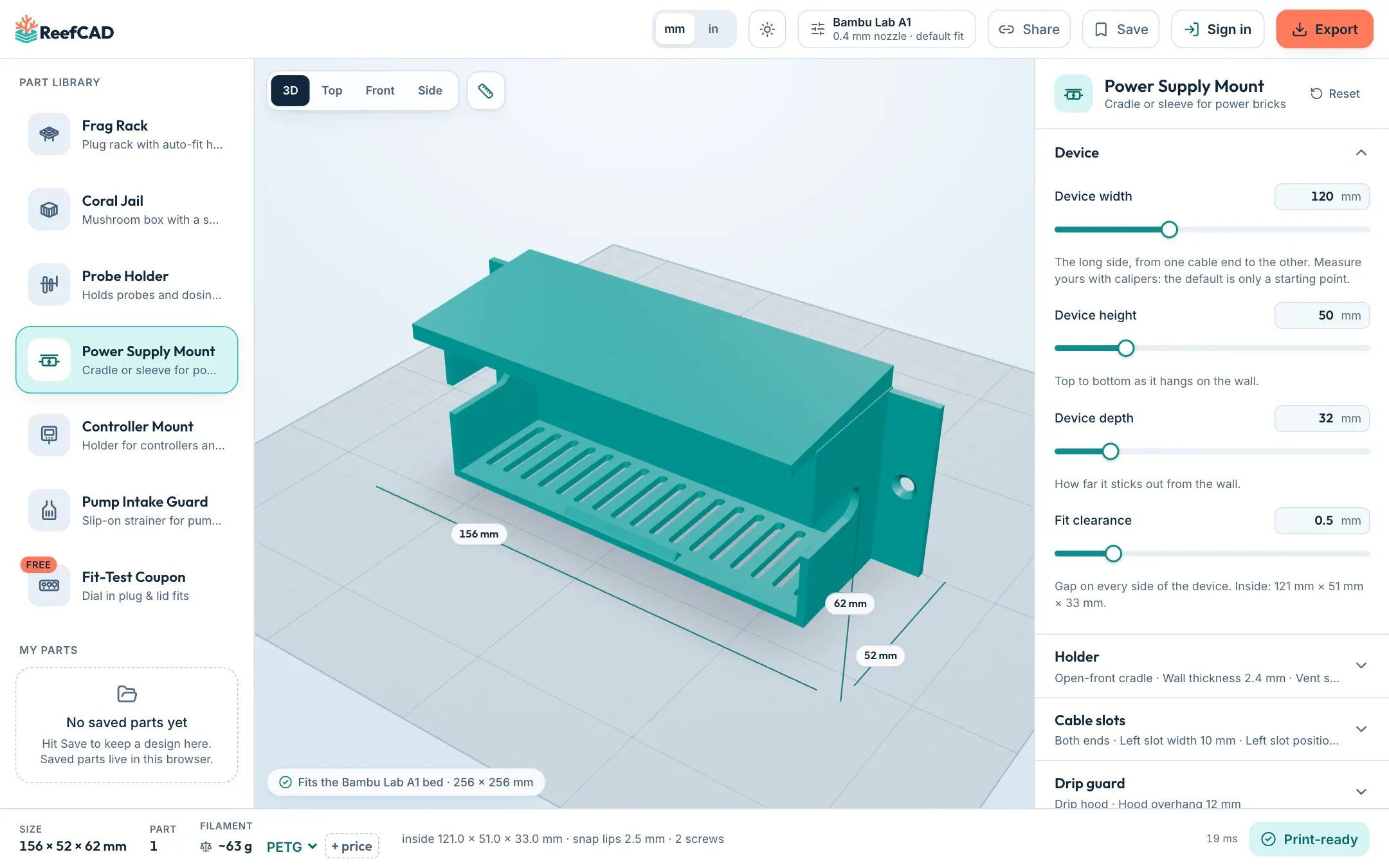Add filament price
Image resolution: width=1389 pixels, height=868 pixels.
pos(352,846)
